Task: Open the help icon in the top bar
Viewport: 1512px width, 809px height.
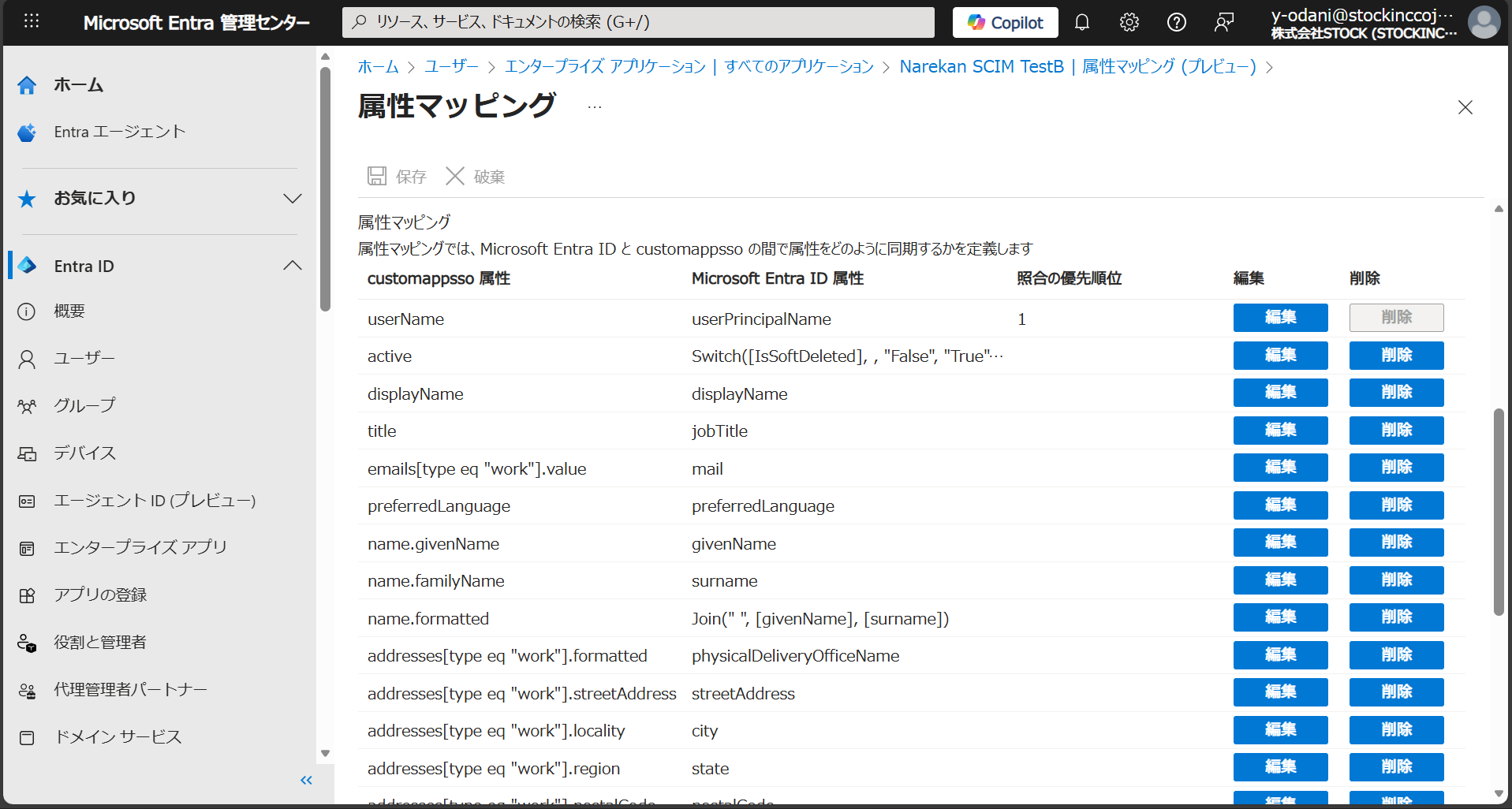Action: (1177, 22)
